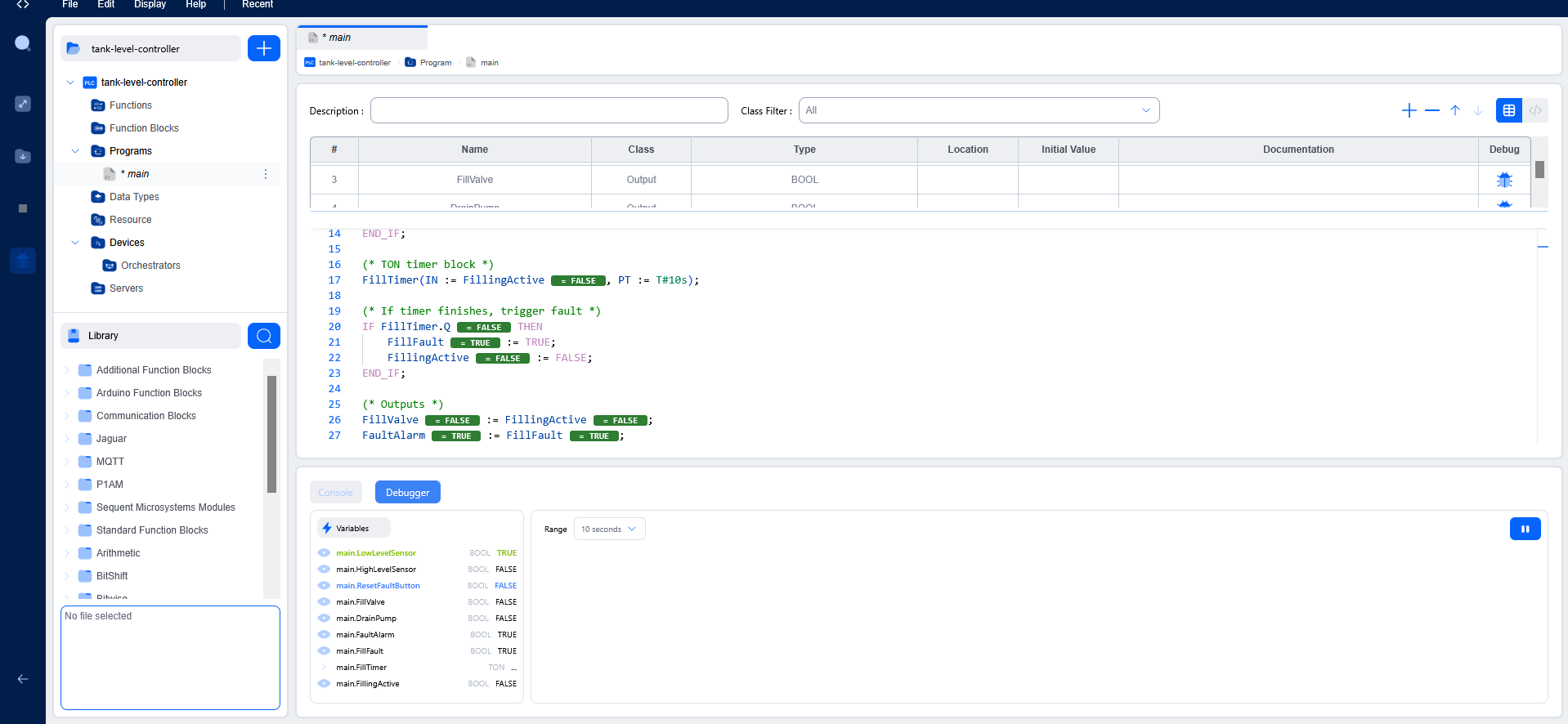This screenshot has width=1568, height=724.
Task: Open the Help menu
Action: [x=195, y=4]
